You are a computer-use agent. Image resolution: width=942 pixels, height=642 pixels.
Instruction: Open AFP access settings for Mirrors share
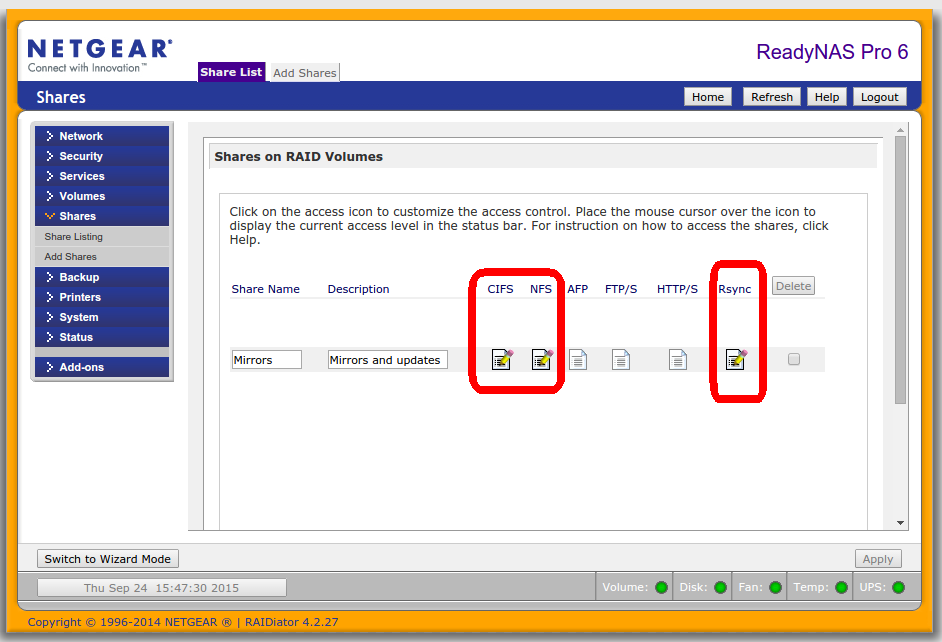click(578, 360)
